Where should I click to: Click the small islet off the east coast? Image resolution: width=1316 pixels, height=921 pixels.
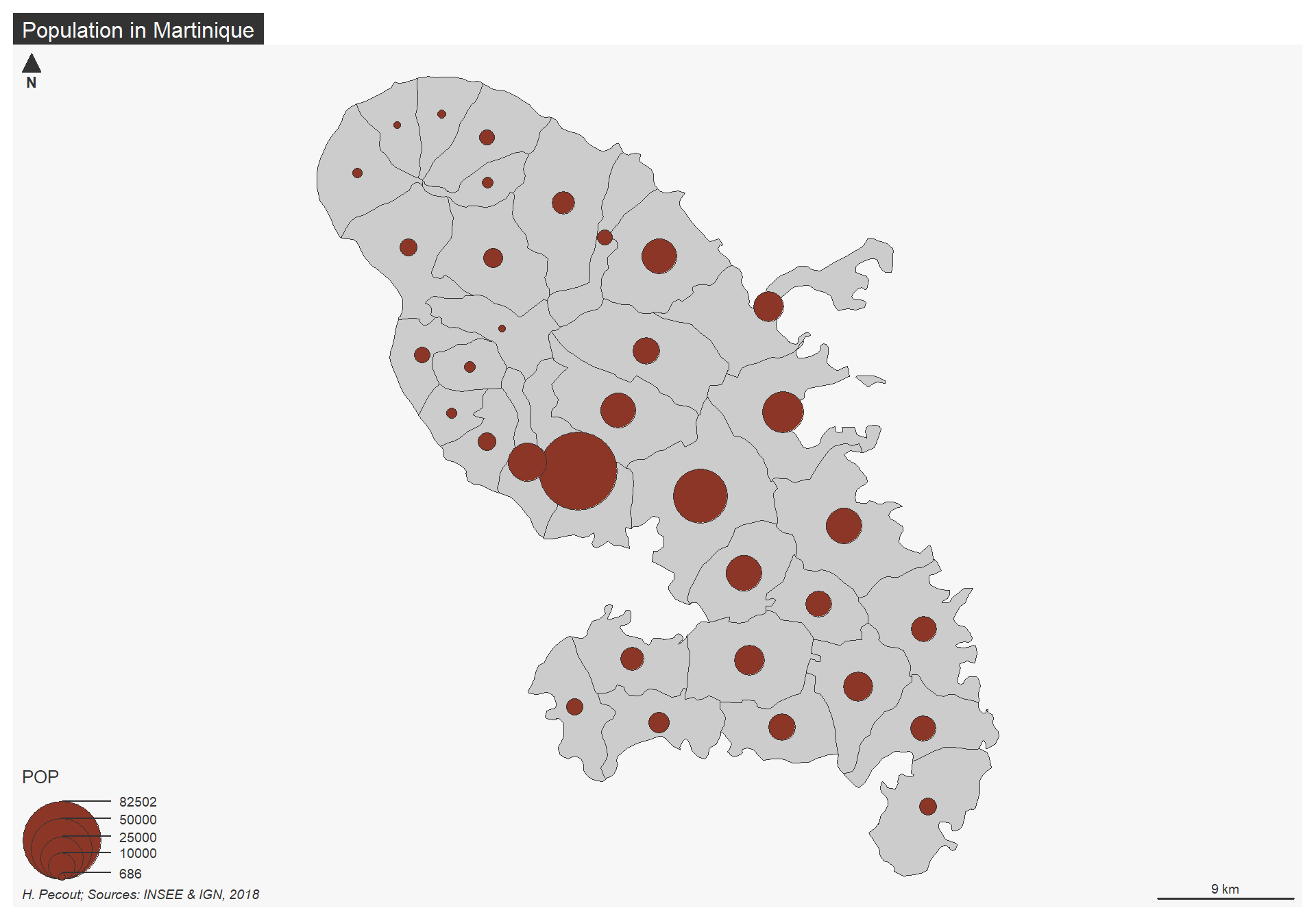pyautogui.click(x=870, y=380)
